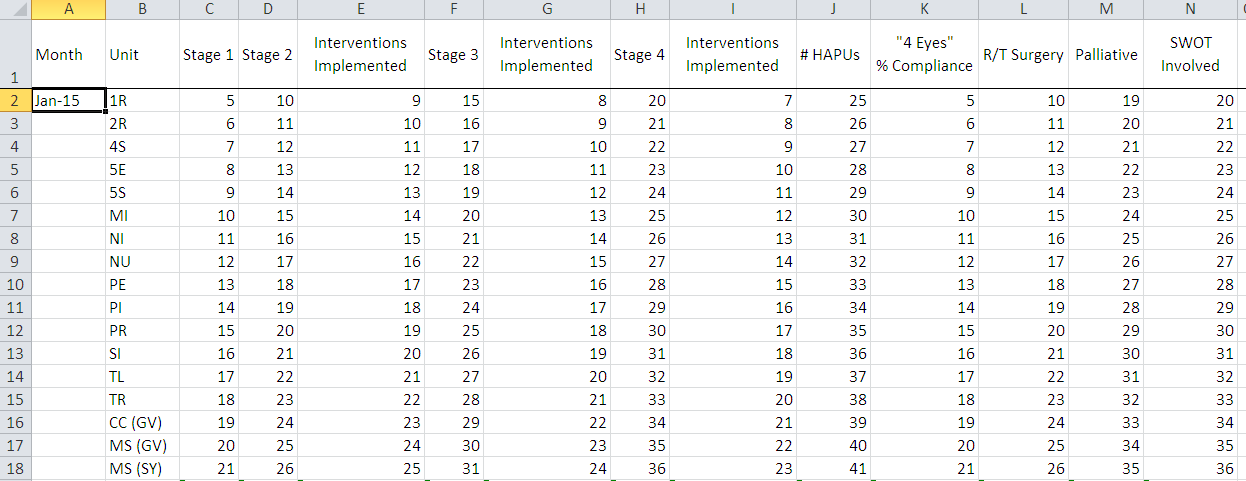Select the 1R unit cell
Screen dimensions: 1246x481
click(142, 100)
